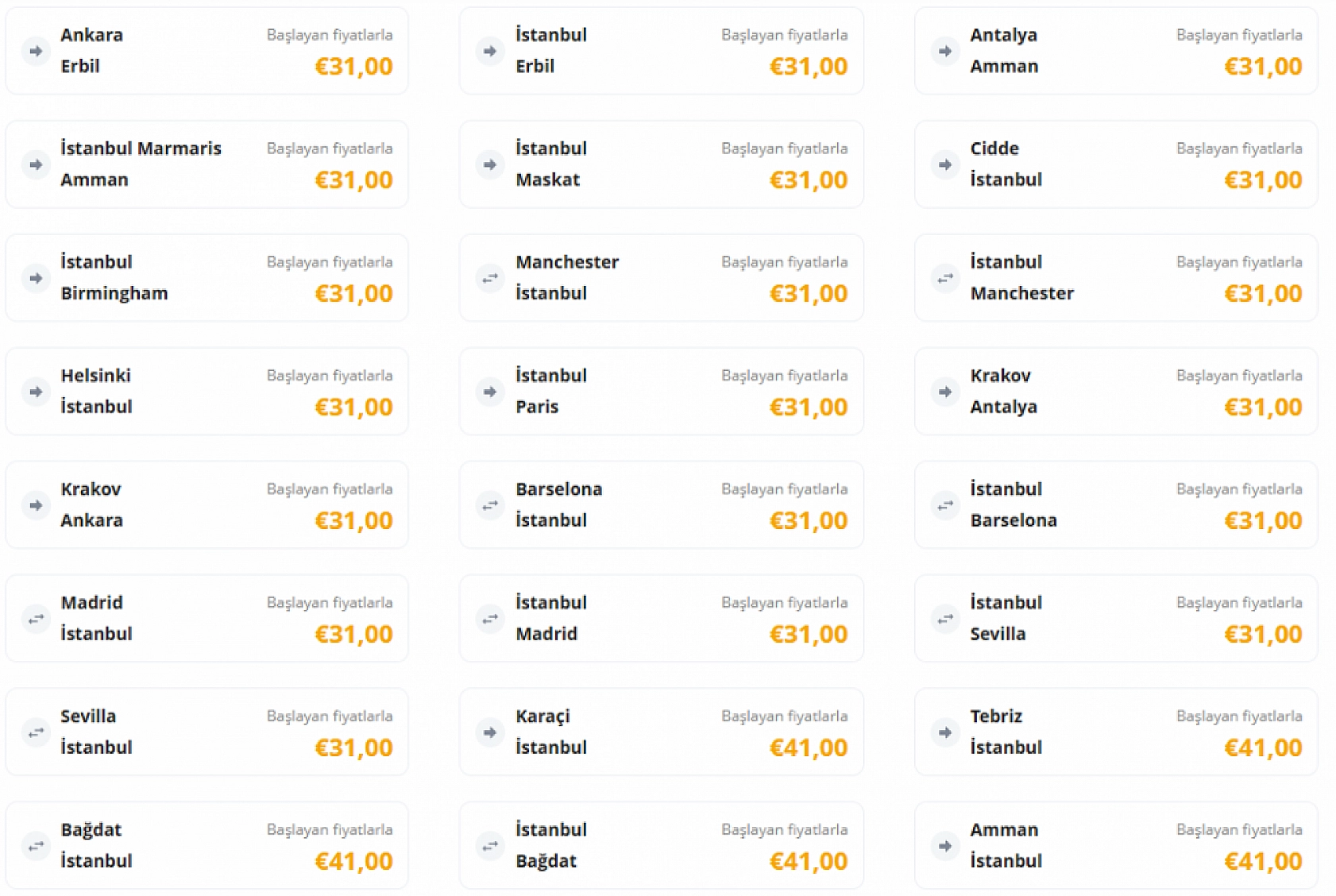1336x896 pixels.
Task: Click the round-trip arrows icon for Manchester–İstanbul
Action: [490, 278]
